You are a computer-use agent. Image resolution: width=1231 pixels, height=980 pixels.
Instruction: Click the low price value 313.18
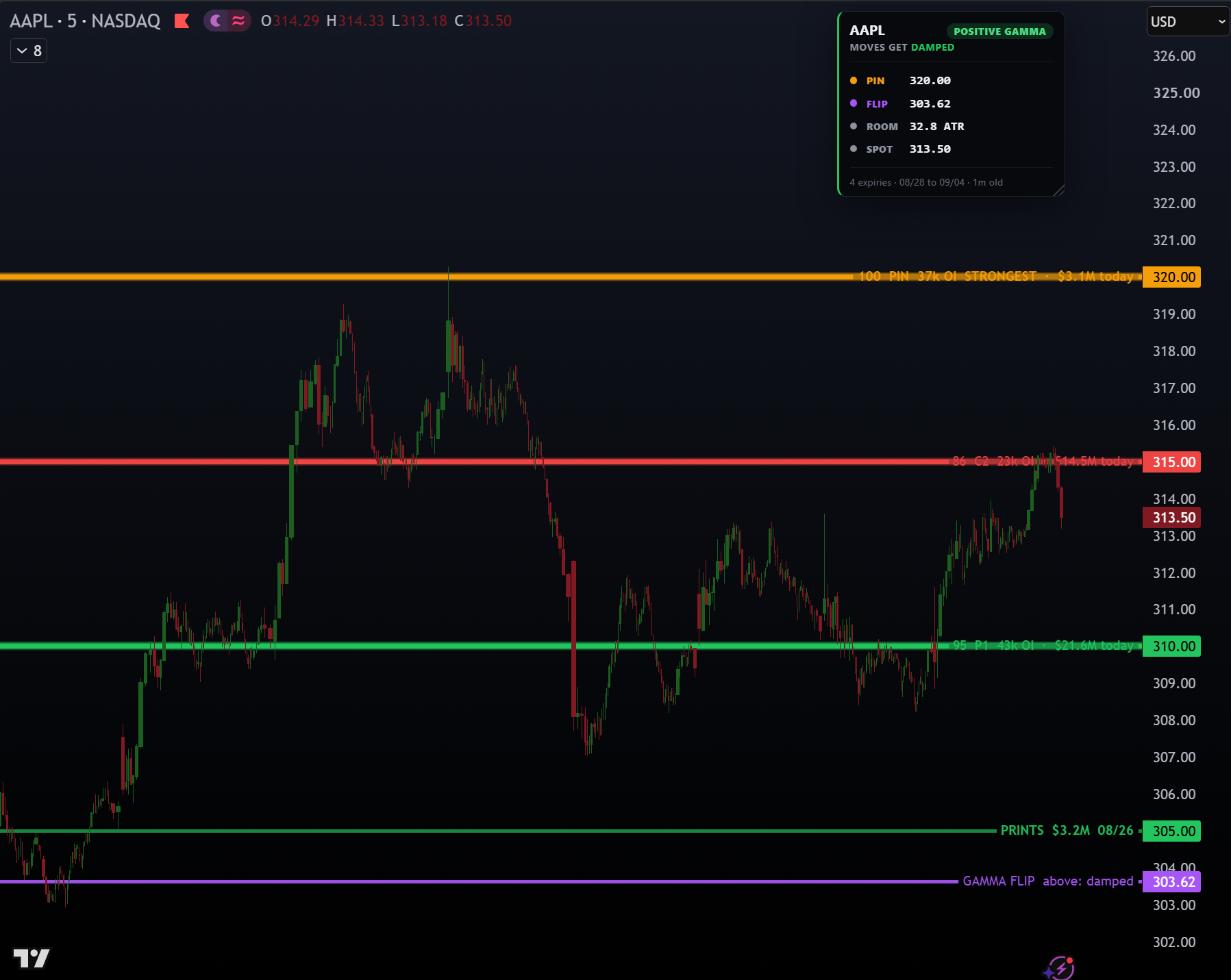click(424, 21)
